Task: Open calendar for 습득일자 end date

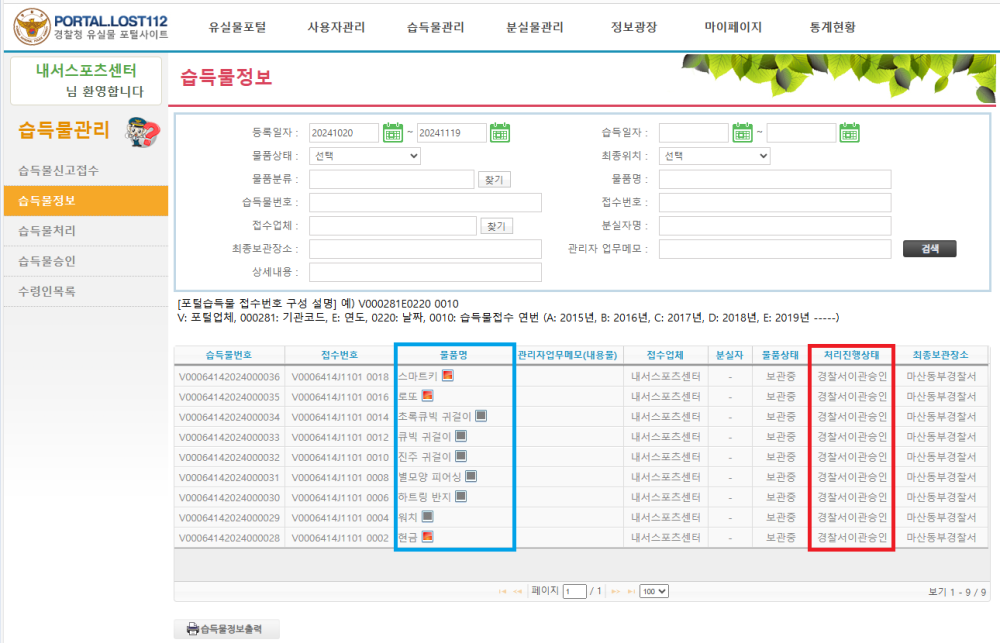Action: click(x=849, y=132)
